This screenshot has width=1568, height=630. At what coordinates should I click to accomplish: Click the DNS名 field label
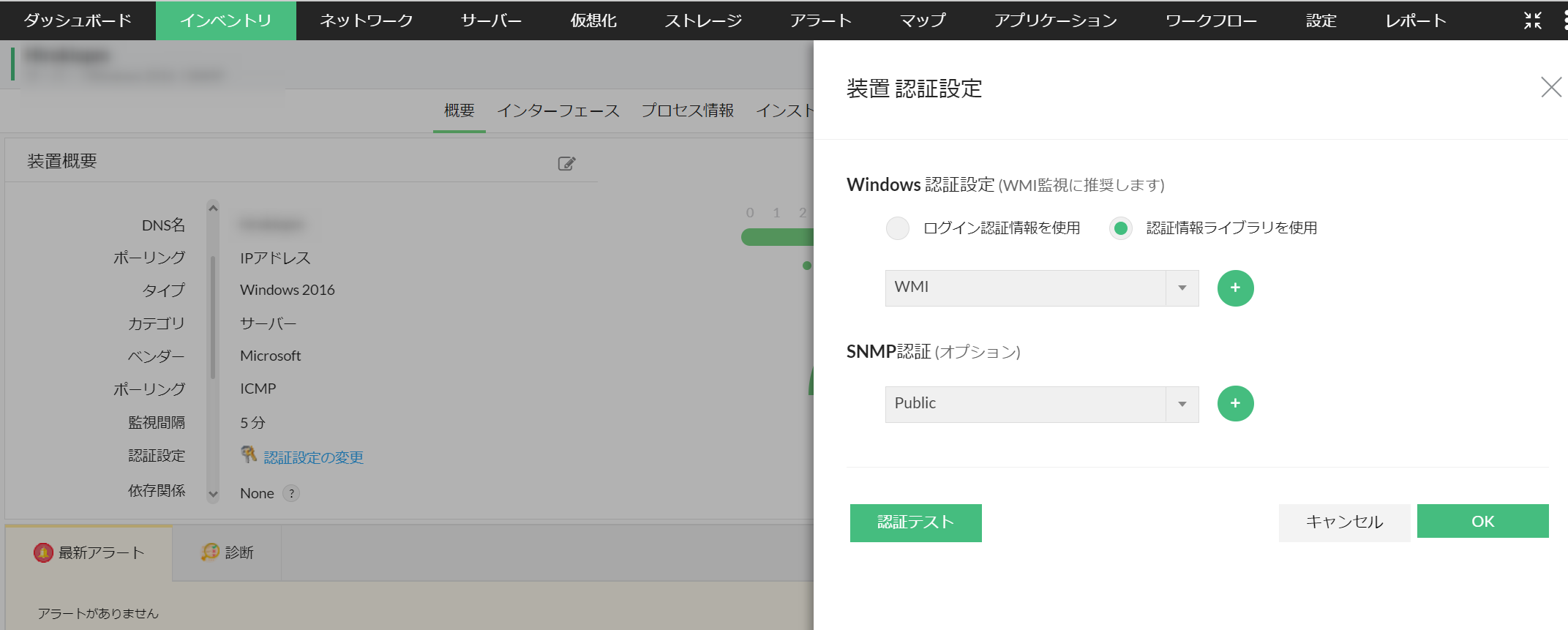163,225
